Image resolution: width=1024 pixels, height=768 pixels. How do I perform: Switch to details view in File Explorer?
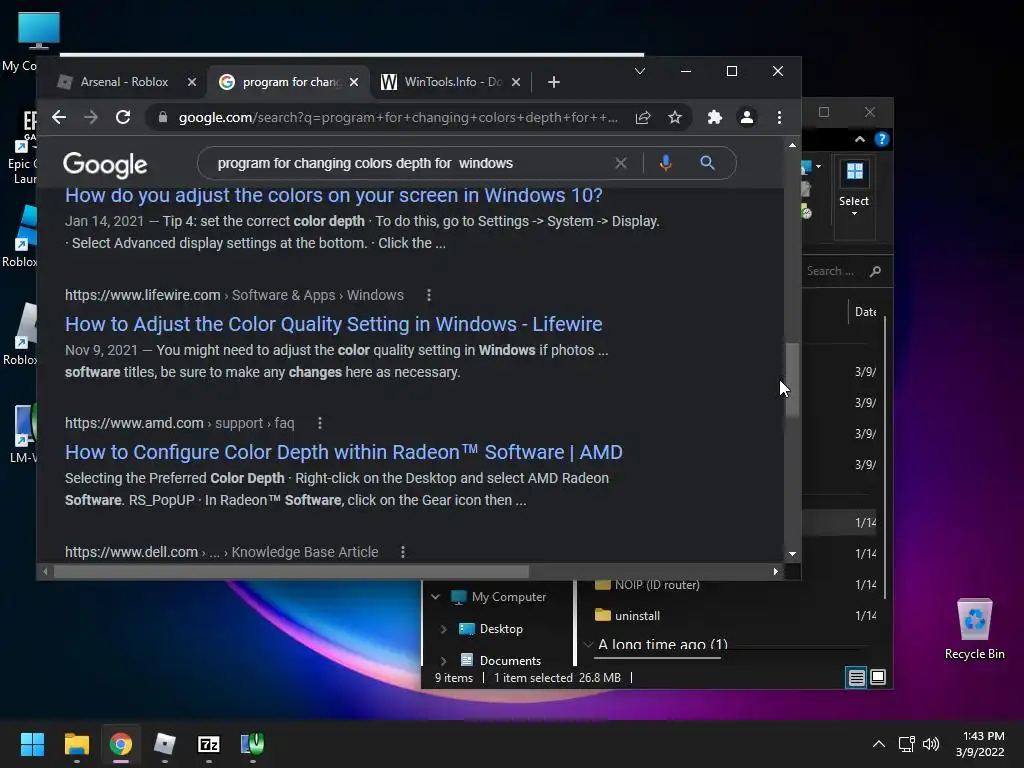[x=856, y=678]
